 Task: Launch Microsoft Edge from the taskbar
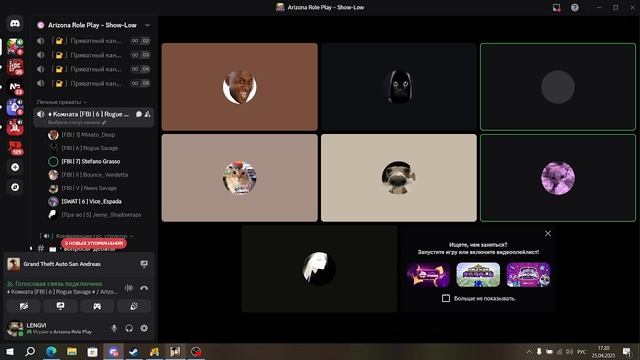pyautogui.click(x=51, y=351)
